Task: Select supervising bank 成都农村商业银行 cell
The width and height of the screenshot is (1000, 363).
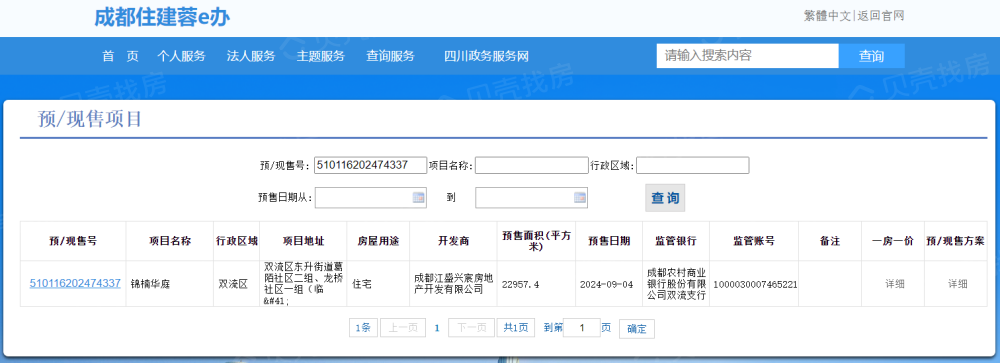Action: pyautogui.click(x=676, y=283)
